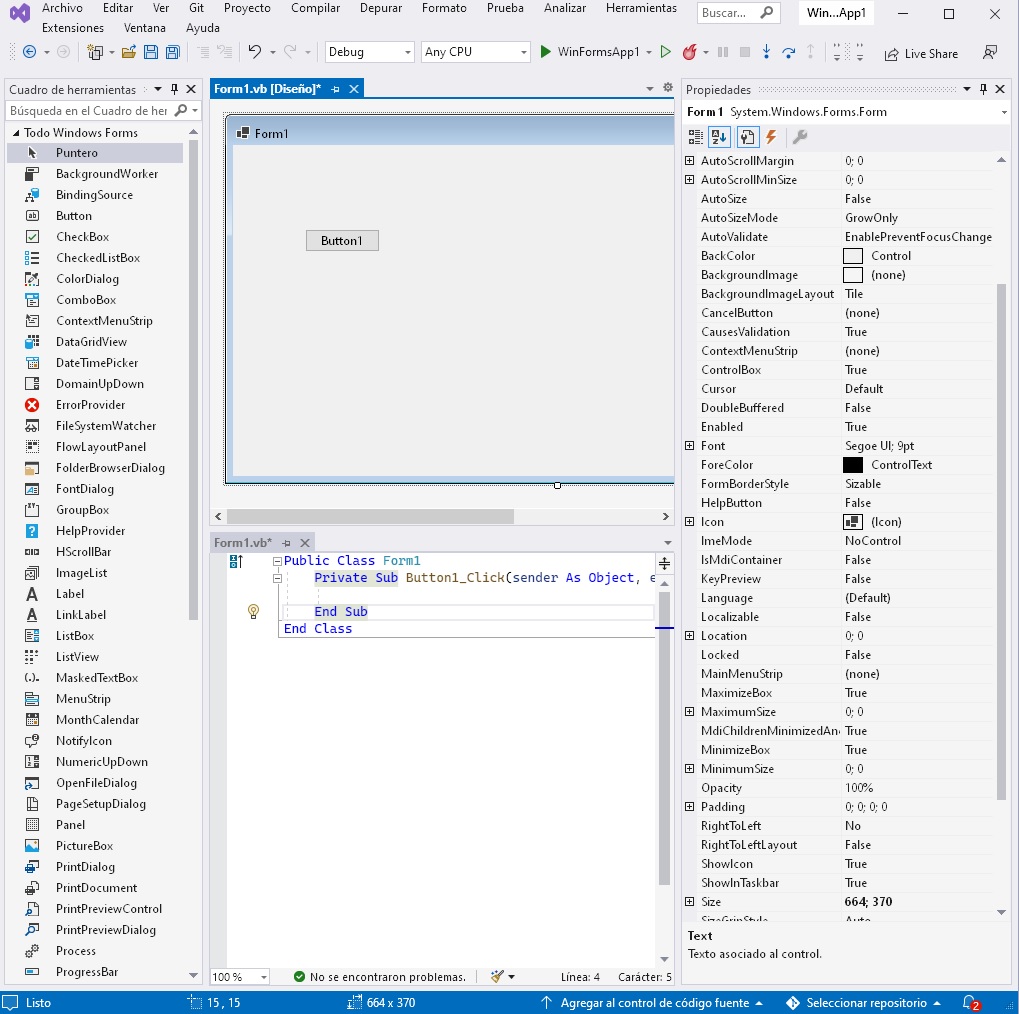Click the Hot Reload flame icon

point(690,52)
